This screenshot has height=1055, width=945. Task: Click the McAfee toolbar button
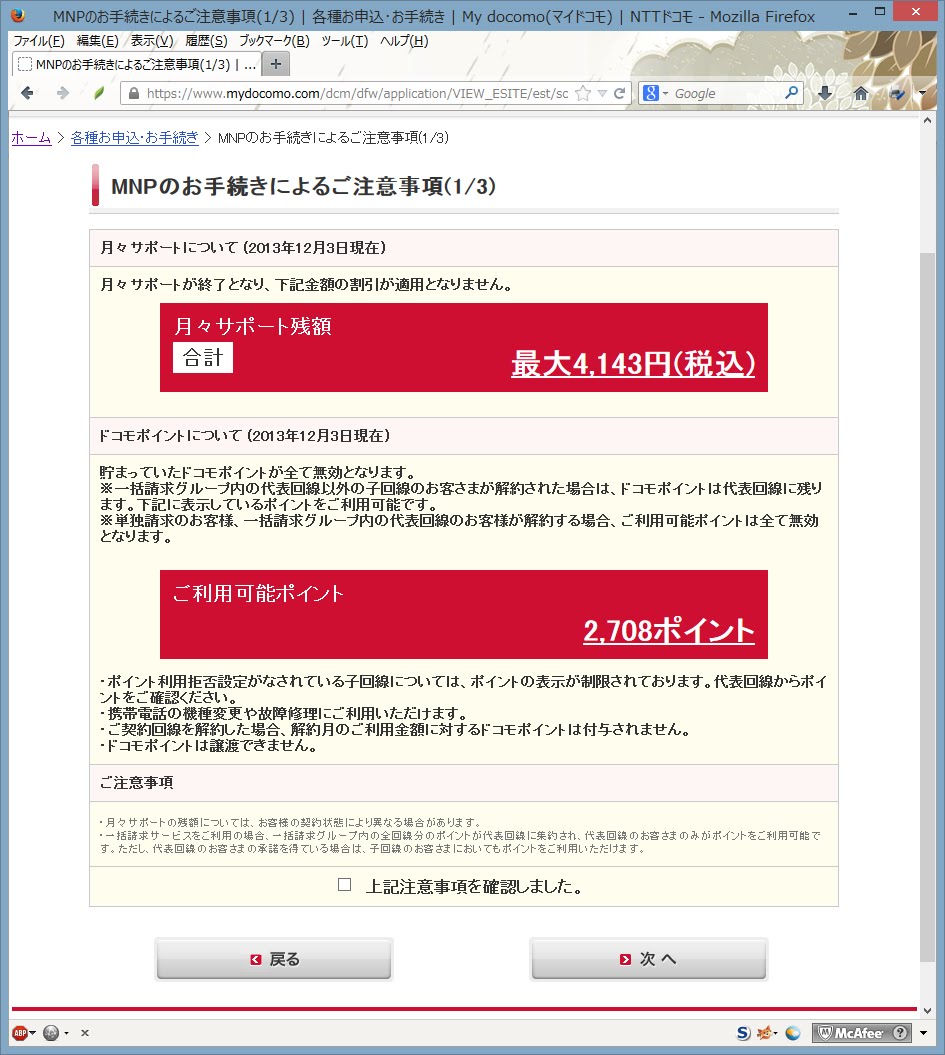click(851, 1033)
